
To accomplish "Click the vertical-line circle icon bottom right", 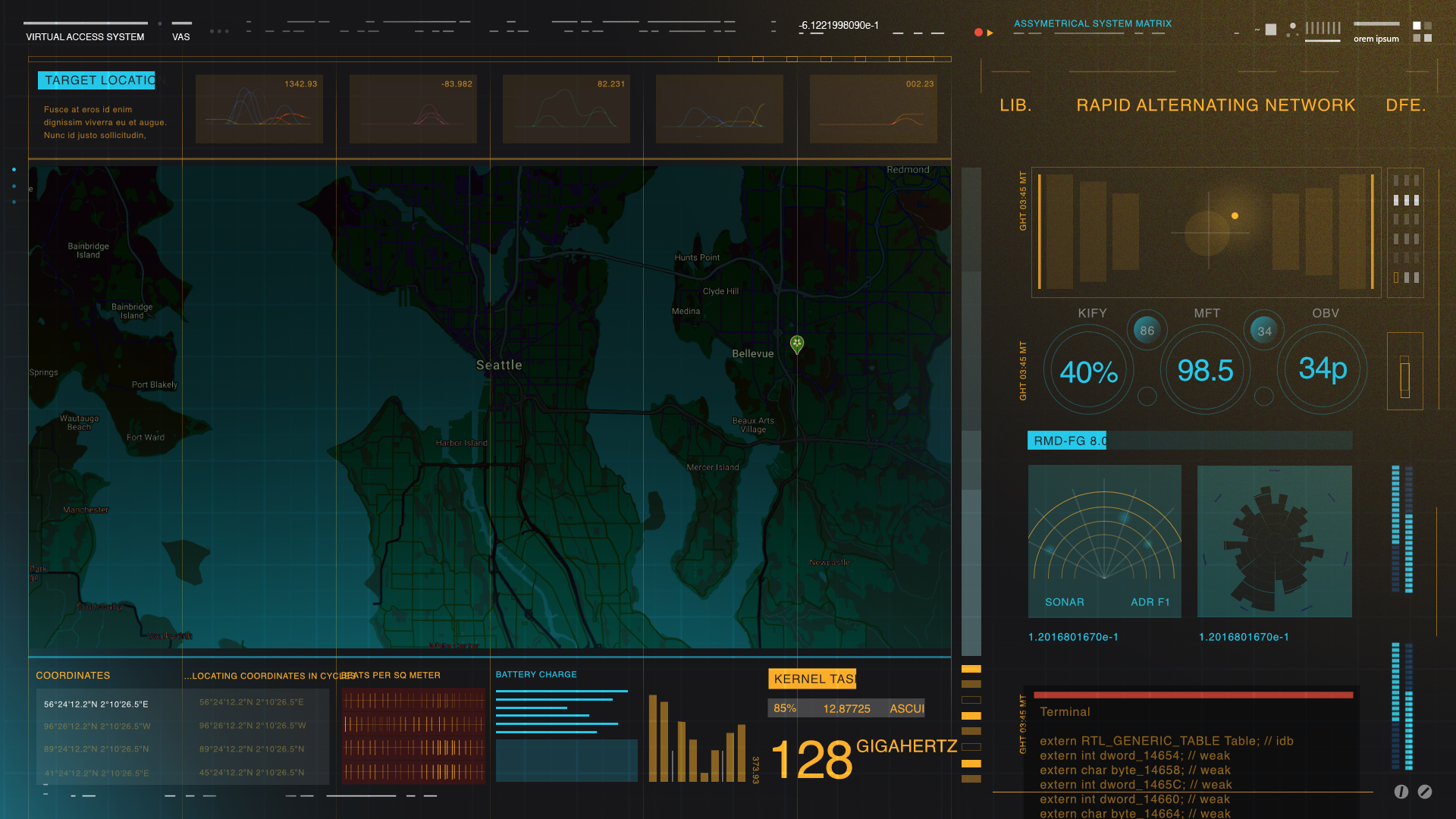I will click(1401, 792).
